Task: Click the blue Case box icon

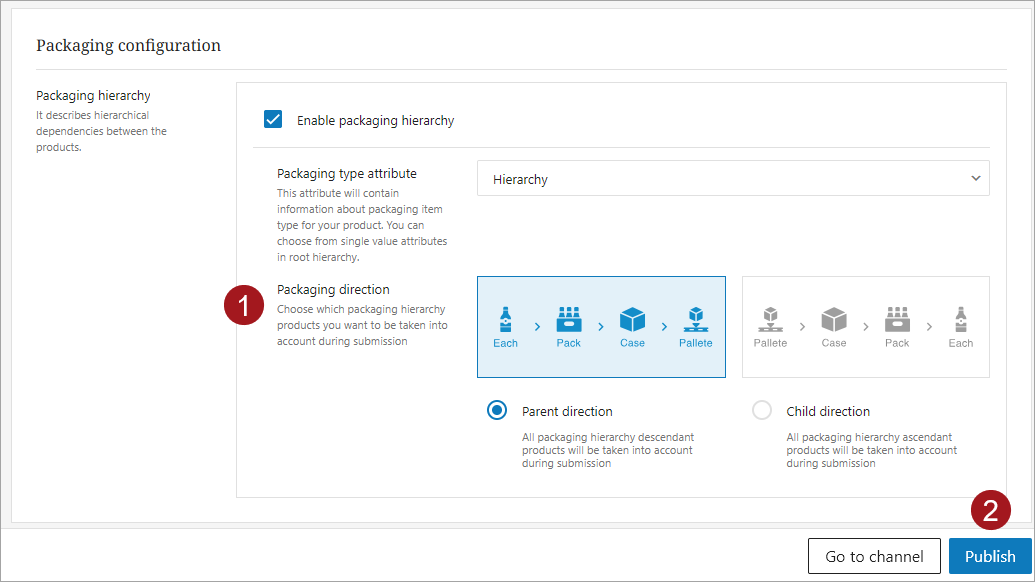Action: 632,320
